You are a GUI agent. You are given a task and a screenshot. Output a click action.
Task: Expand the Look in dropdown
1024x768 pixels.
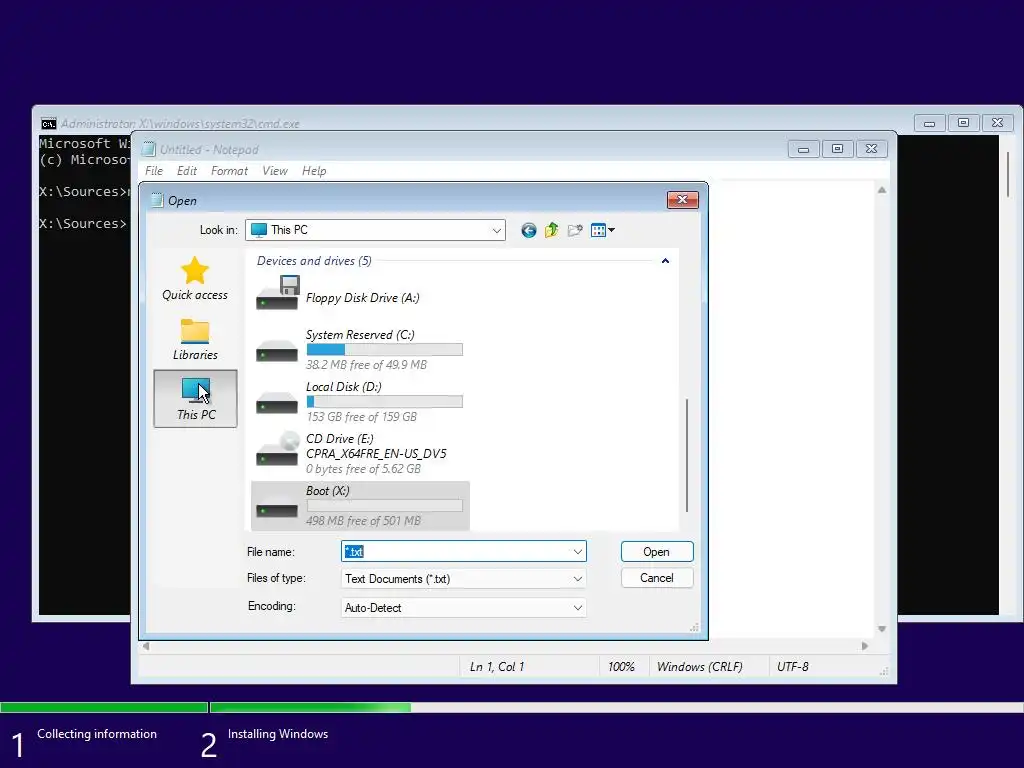(x=496, y=230)
